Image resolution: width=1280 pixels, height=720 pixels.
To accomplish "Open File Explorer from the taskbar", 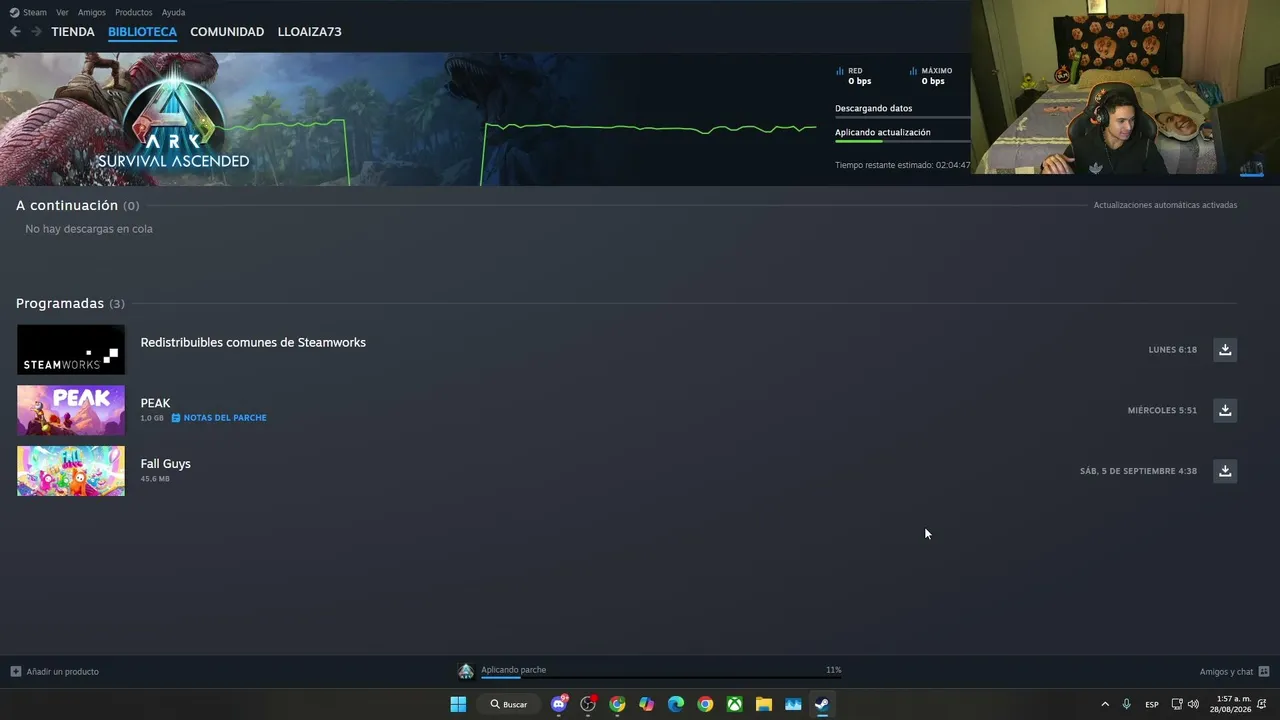I will [x=763, y=704].
